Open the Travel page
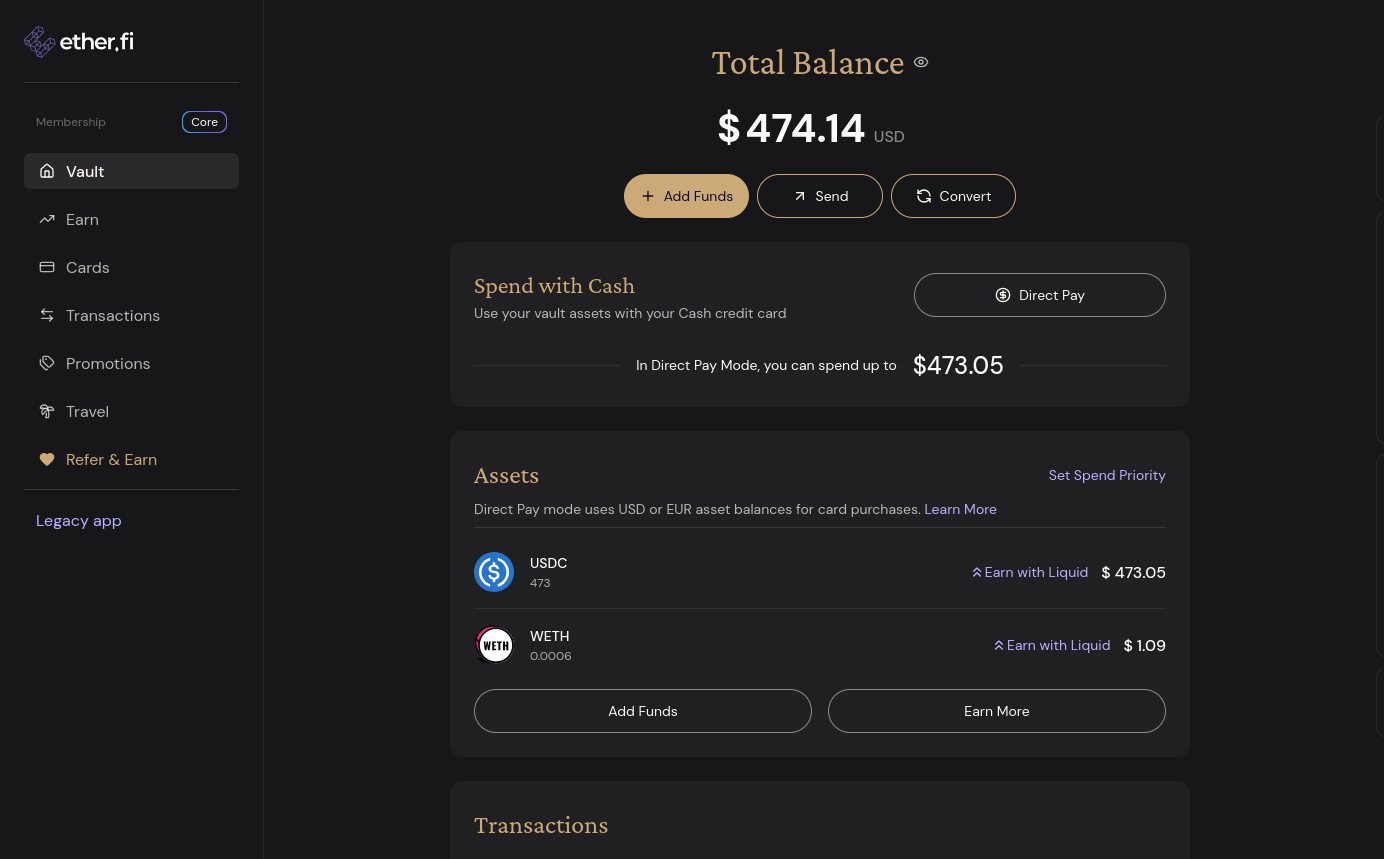Viewport: 1384px width, 859px height. click(x=131, y=411)
